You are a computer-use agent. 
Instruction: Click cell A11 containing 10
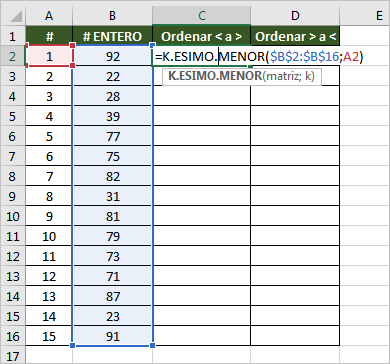[x=49, y=236]
